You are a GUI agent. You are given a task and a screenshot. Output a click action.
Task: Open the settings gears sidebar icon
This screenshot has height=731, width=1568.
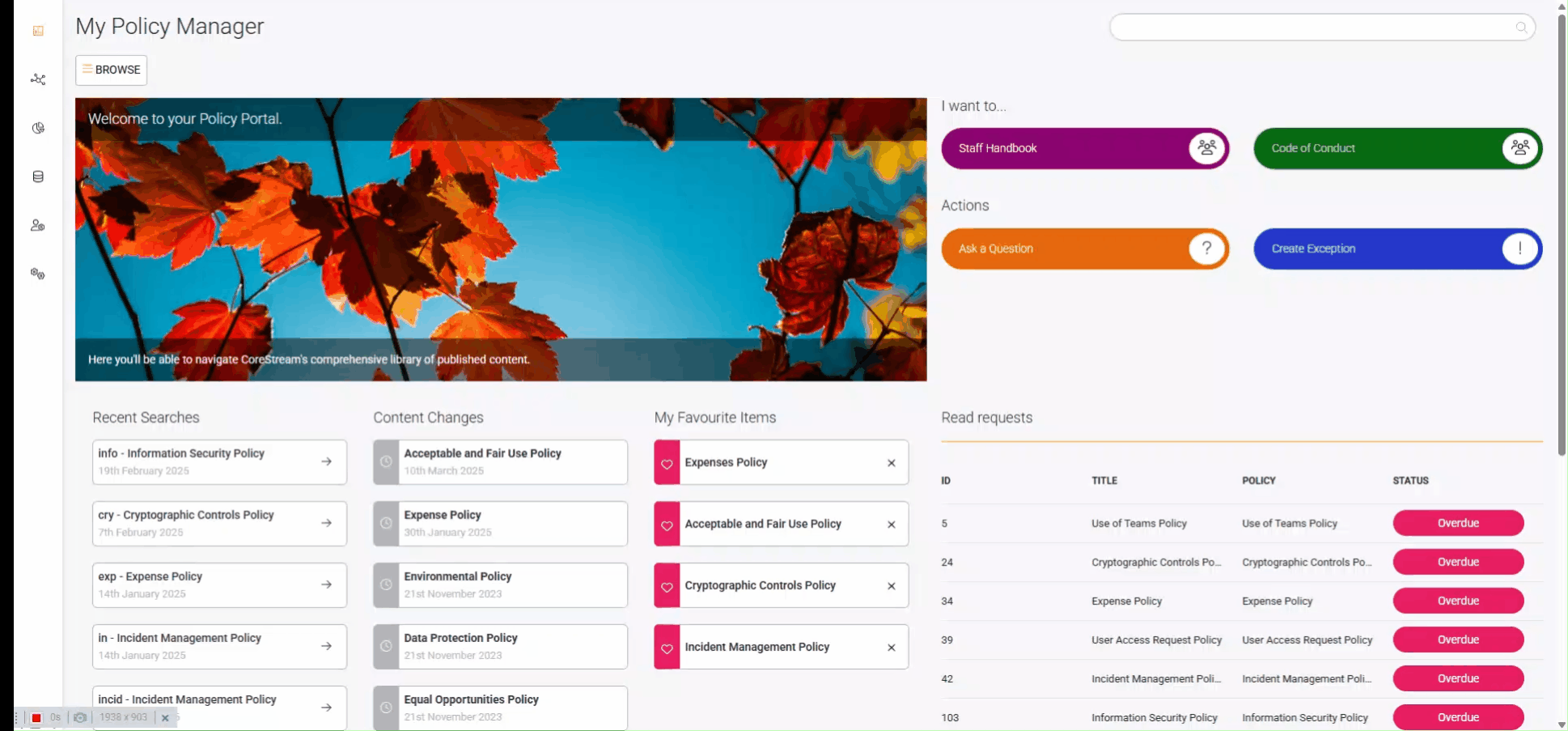(x=37, y=274)
